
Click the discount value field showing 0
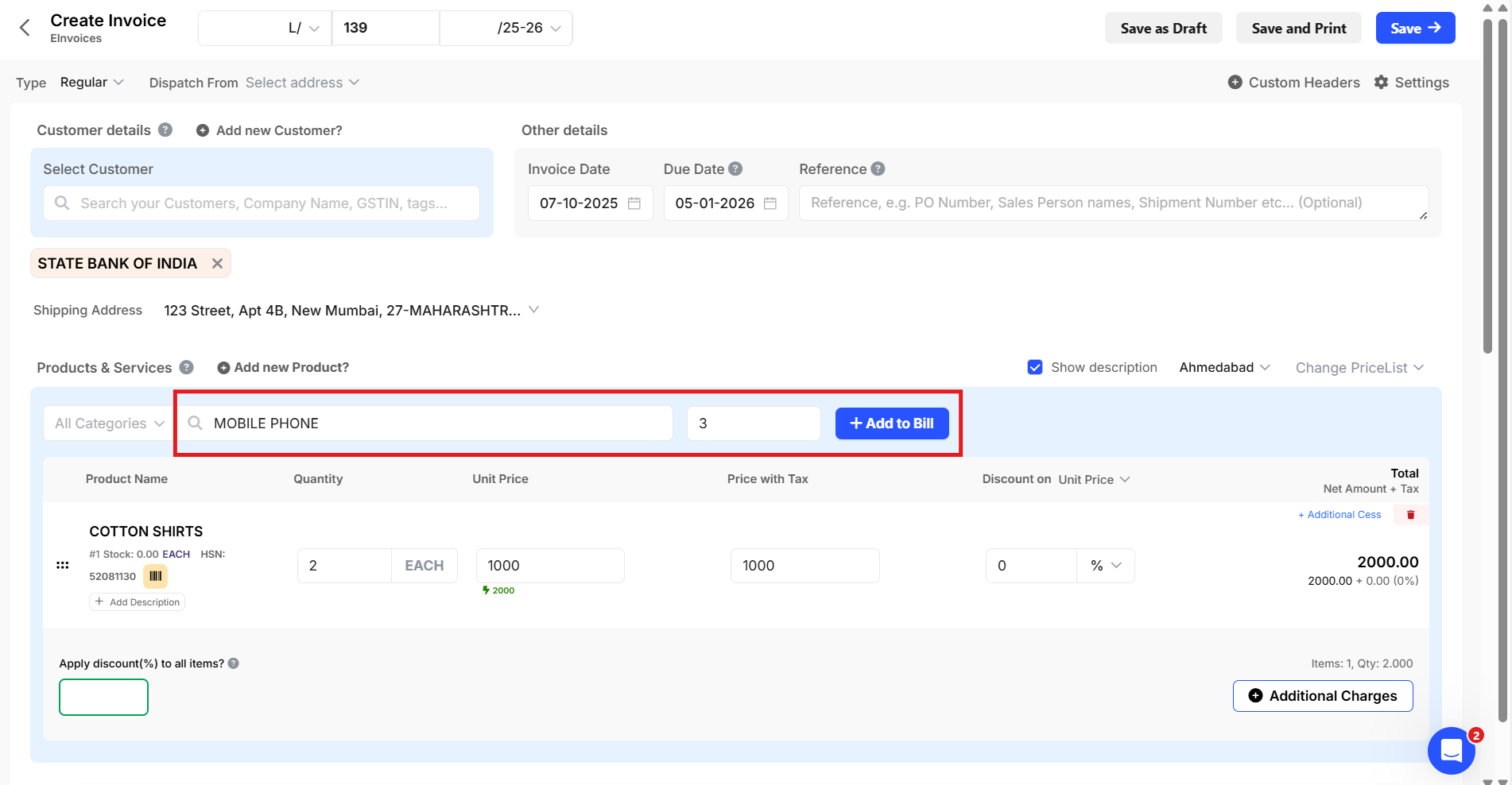[1032, 566]
